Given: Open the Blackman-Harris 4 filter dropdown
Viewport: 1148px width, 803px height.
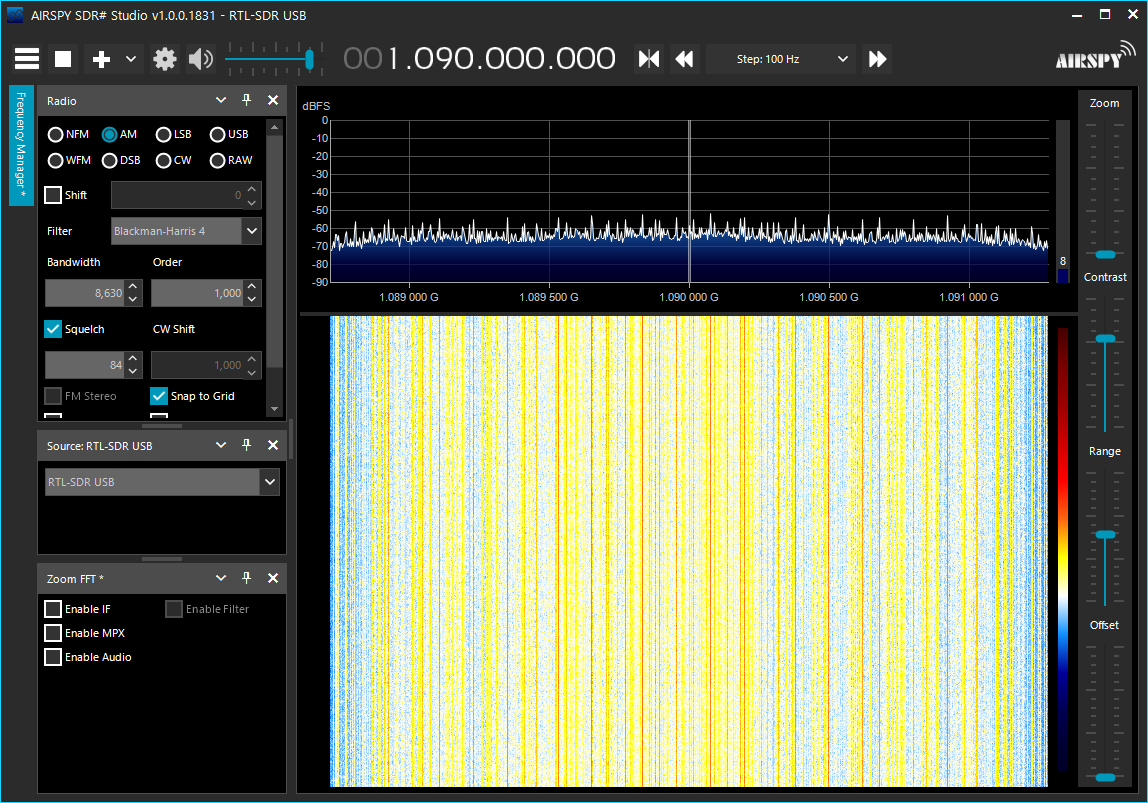Looking at the screenshot, I should [186, 231].
